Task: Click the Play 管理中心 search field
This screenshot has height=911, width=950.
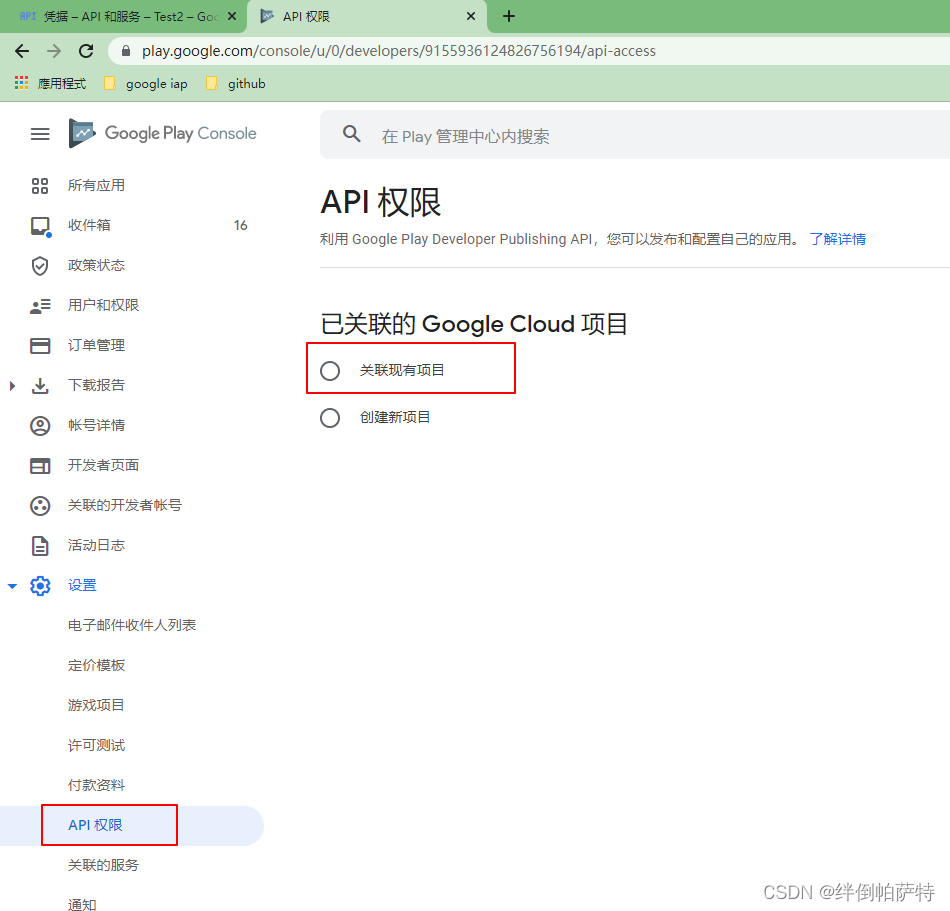Action: 634,135
